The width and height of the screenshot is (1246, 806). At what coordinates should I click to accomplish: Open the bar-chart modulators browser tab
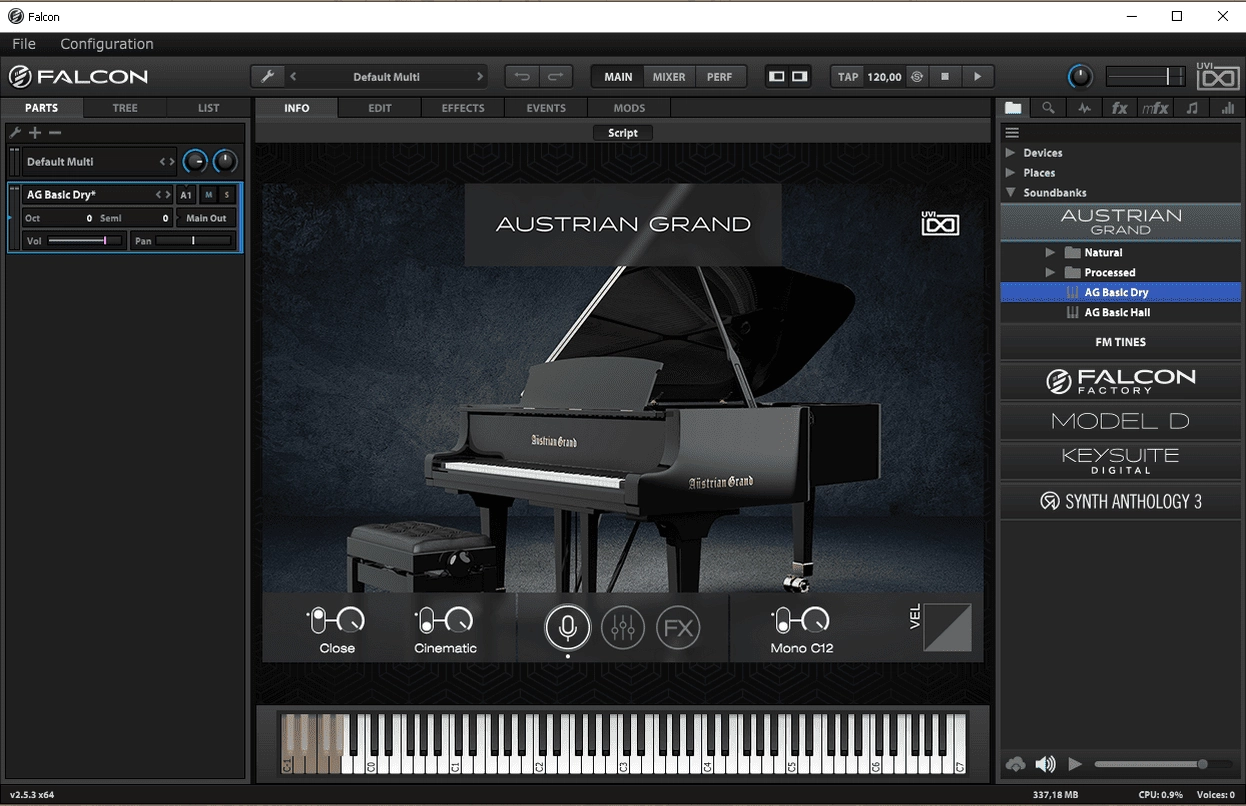1227,108
